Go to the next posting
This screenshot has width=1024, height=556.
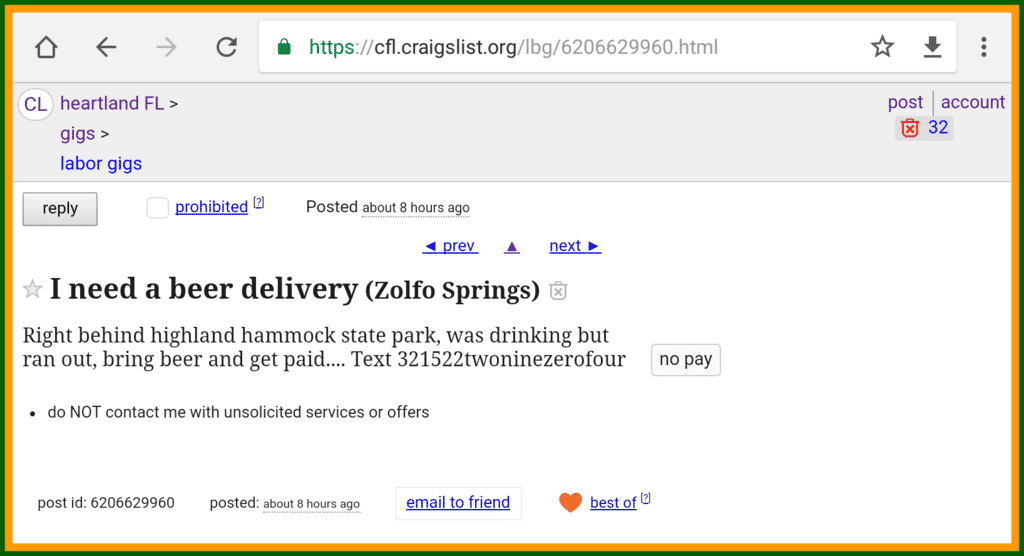coord(575,246)
